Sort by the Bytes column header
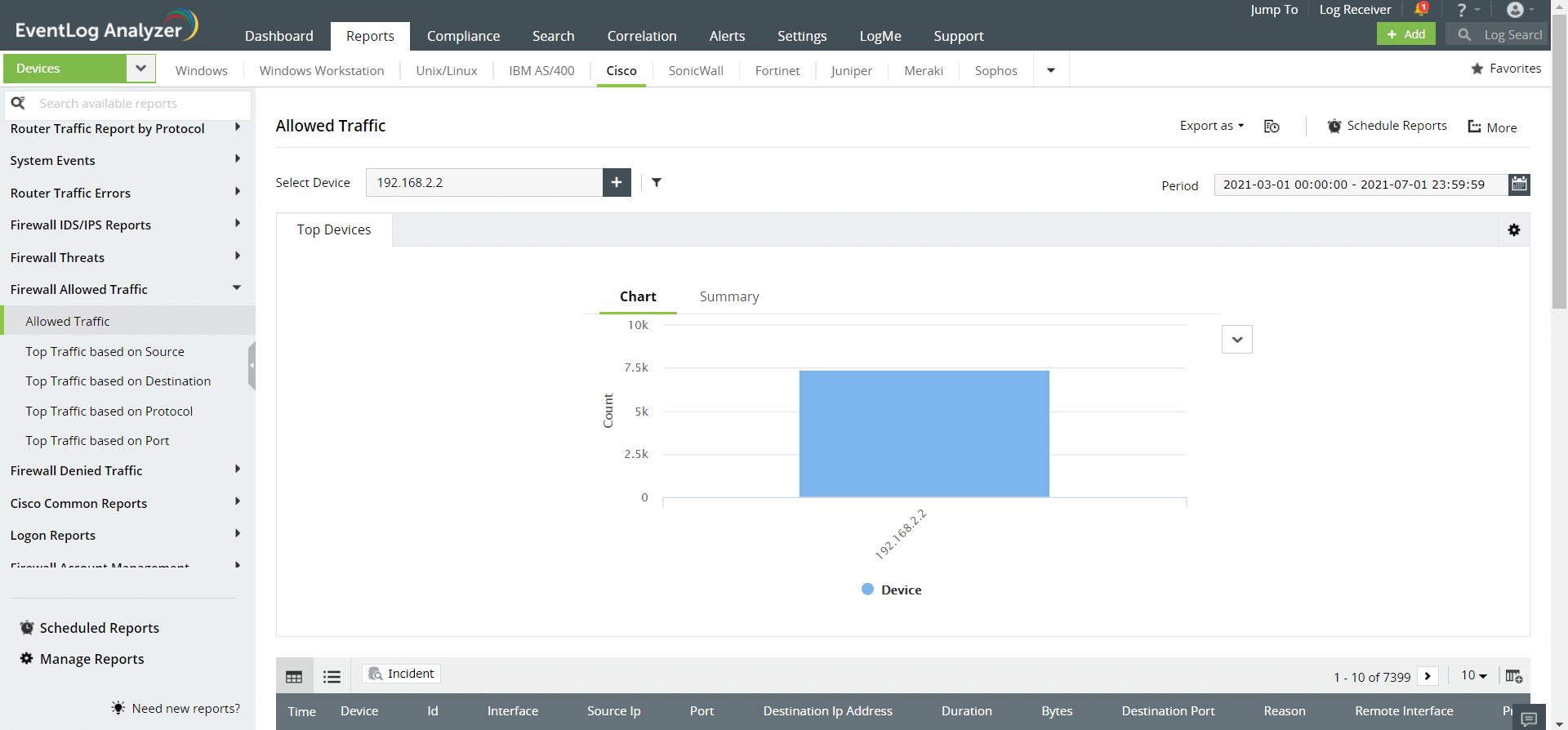1568x730 pixels. [x=1057, y=711]
